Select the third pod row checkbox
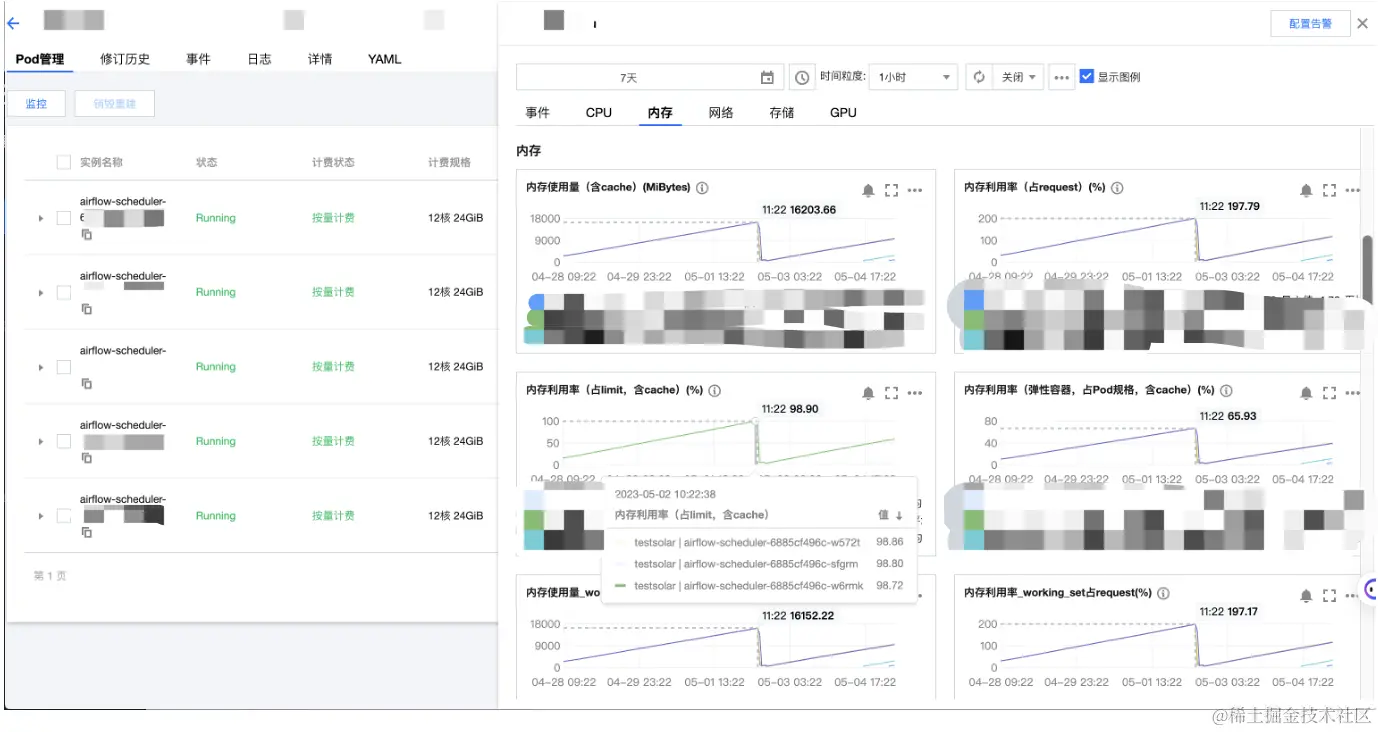The height and width of the screenshot is (732, 1378). tap(64, 367)
